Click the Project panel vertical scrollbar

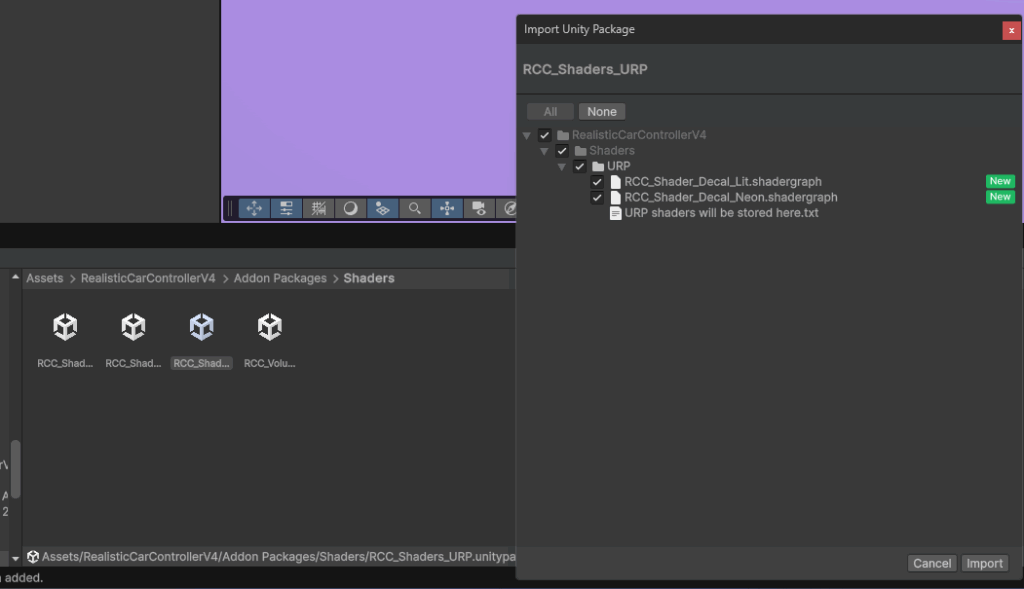click(15, 470)
